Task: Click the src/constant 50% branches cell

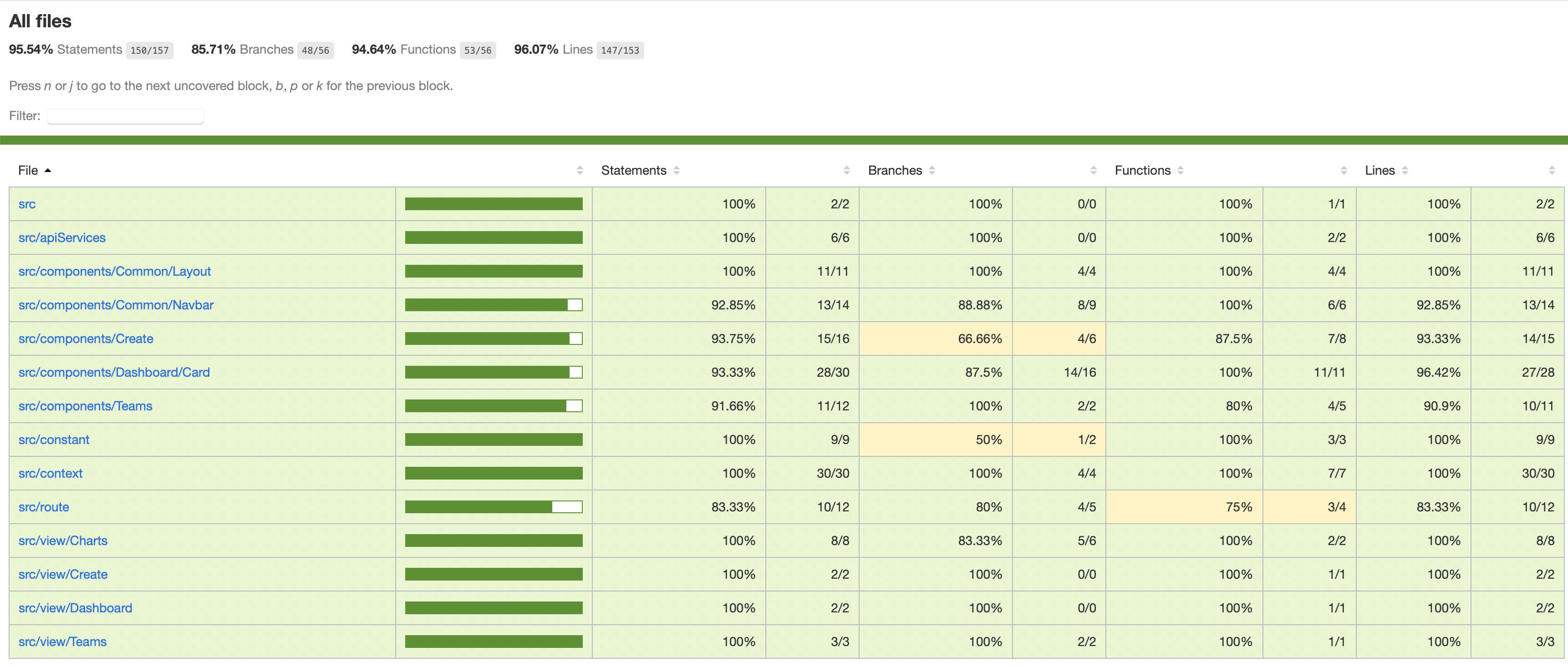Action: 935,440
